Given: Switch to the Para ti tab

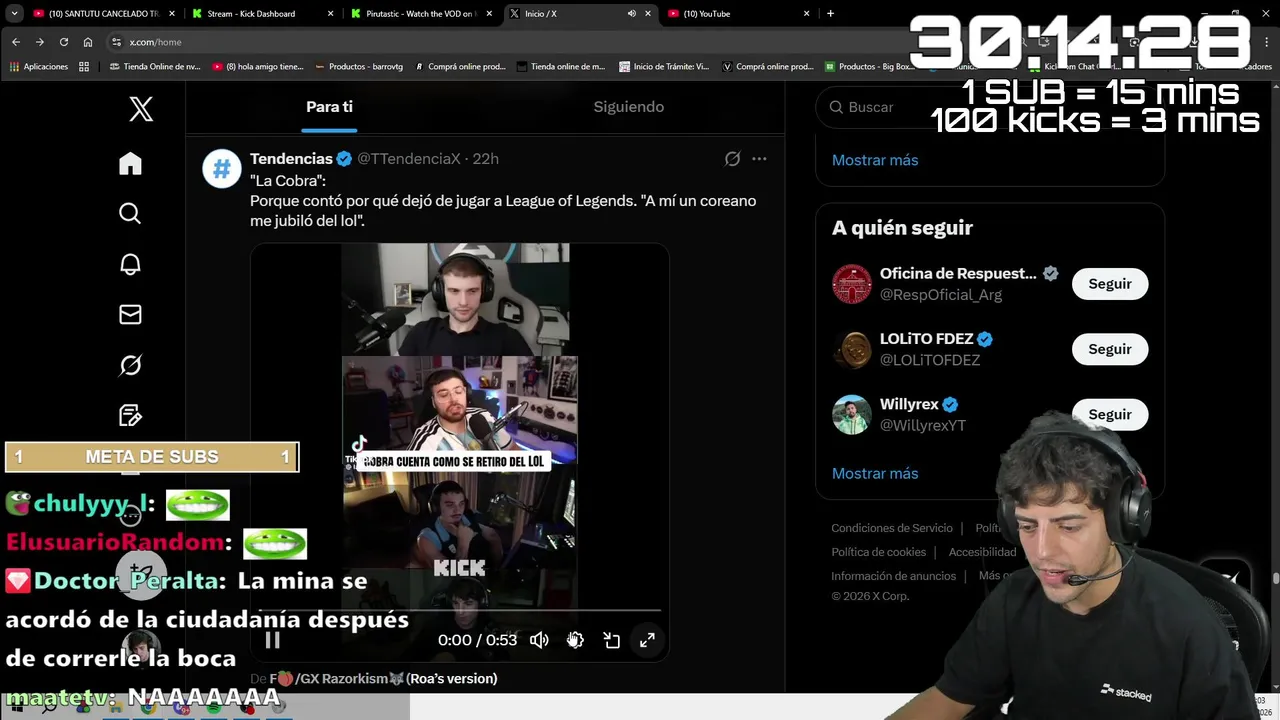Looking at the screenshot, I should [329, 107].
